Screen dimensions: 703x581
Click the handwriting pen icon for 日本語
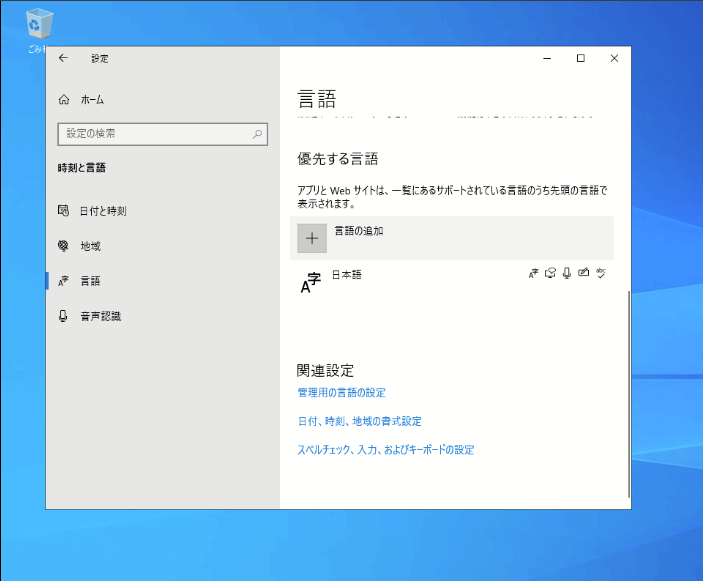click(583, 273)
